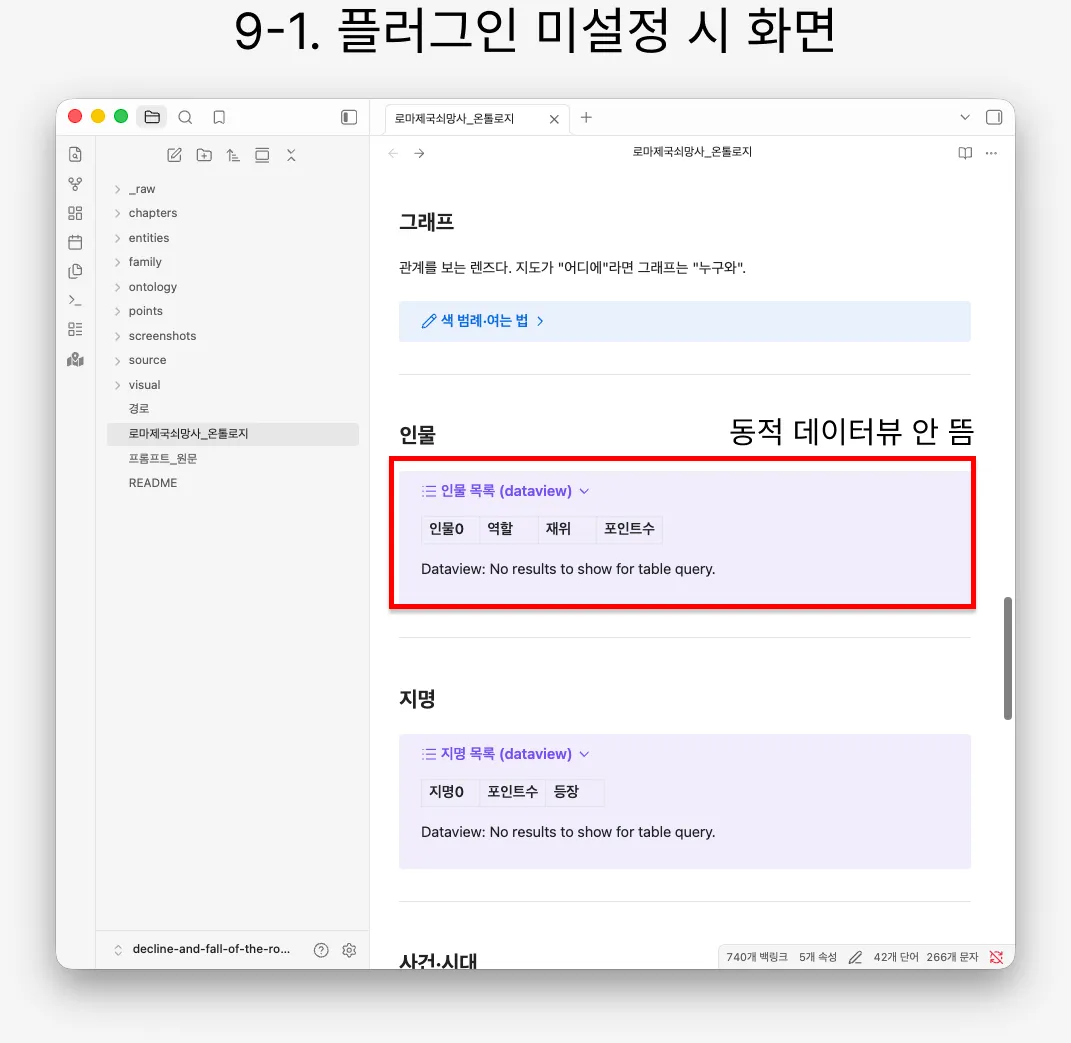Navigate forward with right arrow

[419, 154]
